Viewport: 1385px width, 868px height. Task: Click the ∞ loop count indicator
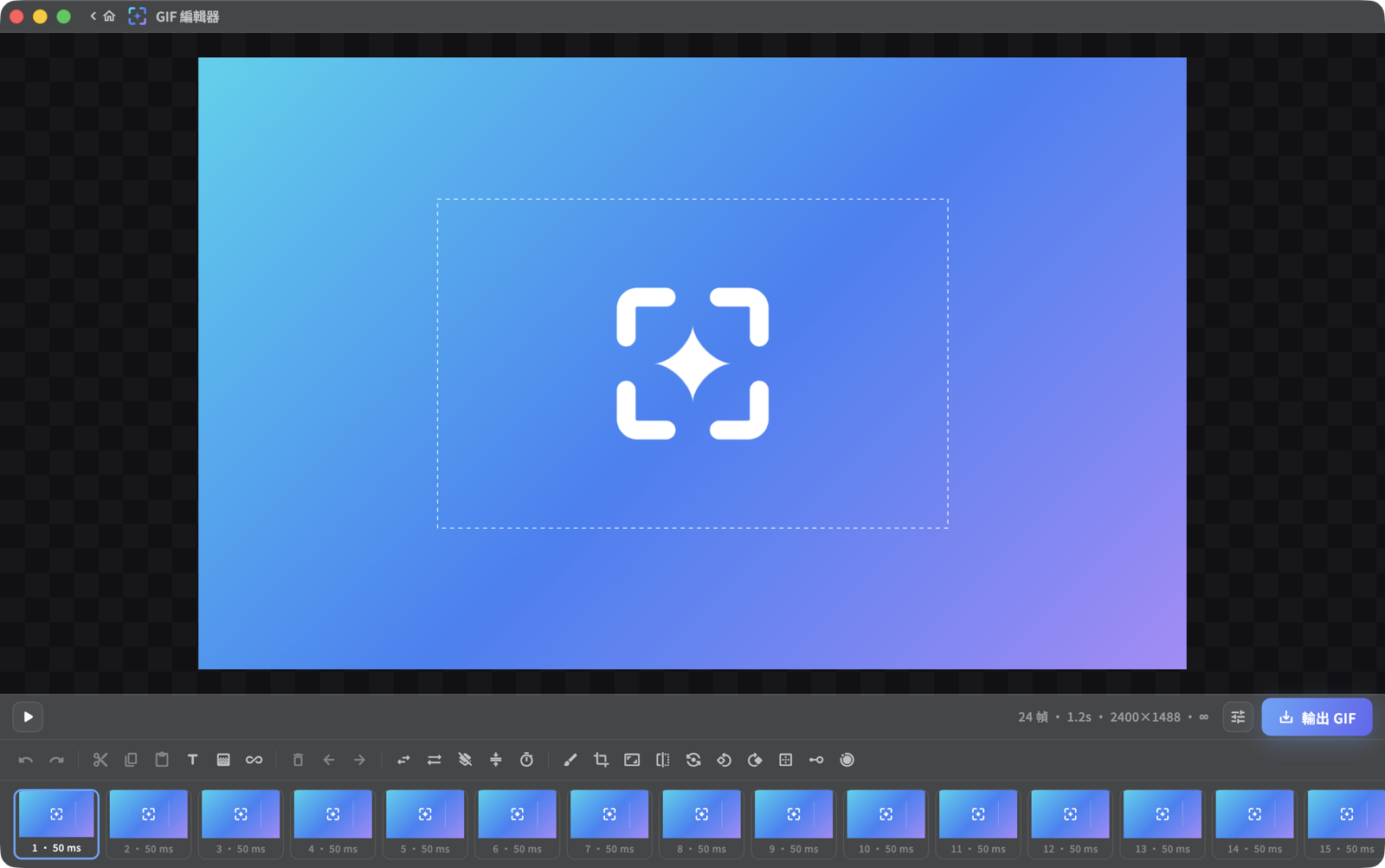(x=1203, y=717)
